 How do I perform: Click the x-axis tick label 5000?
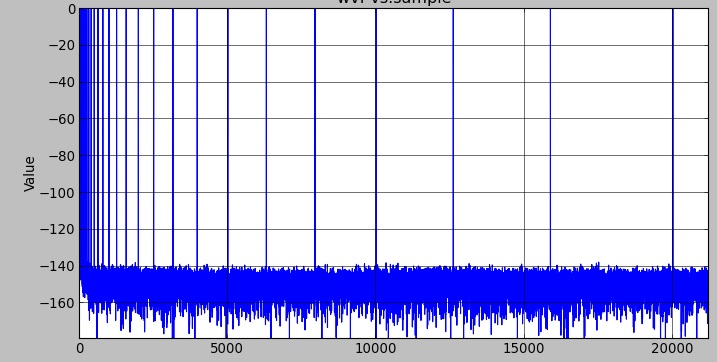pyautogui.click(x=227, y=349)
